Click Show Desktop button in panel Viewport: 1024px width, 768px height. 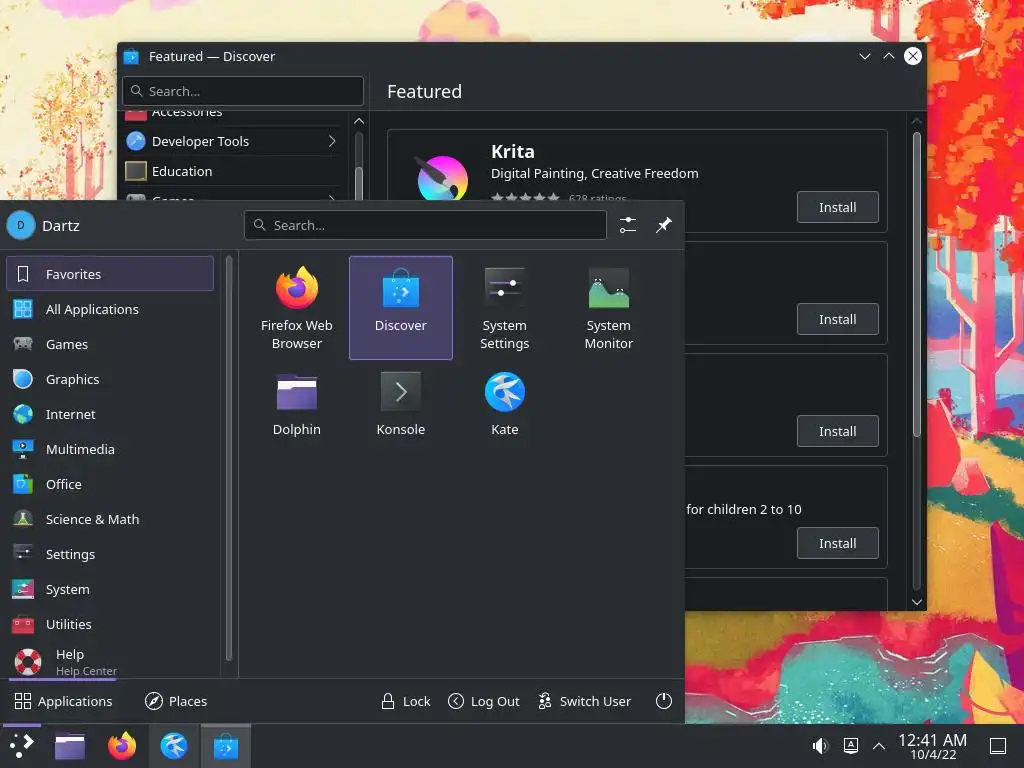pos(998,746)
